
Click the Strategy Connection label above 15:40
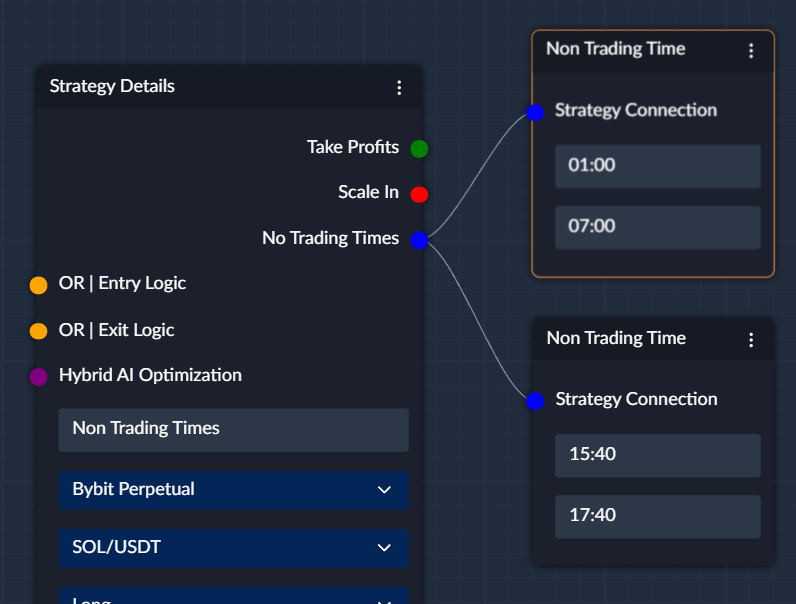636,399
